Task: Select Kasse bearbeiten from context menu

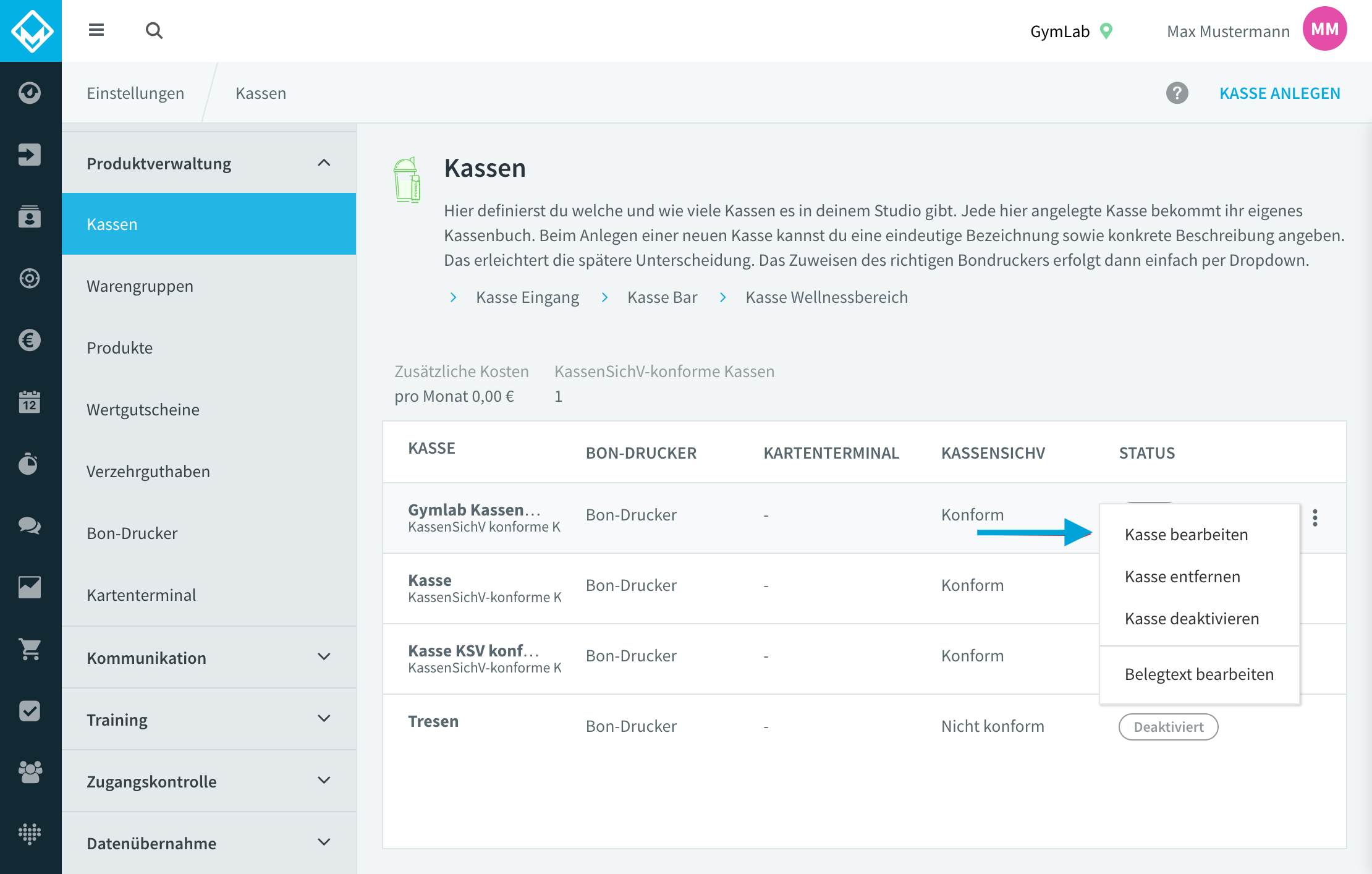Action: pos(1186,535)
